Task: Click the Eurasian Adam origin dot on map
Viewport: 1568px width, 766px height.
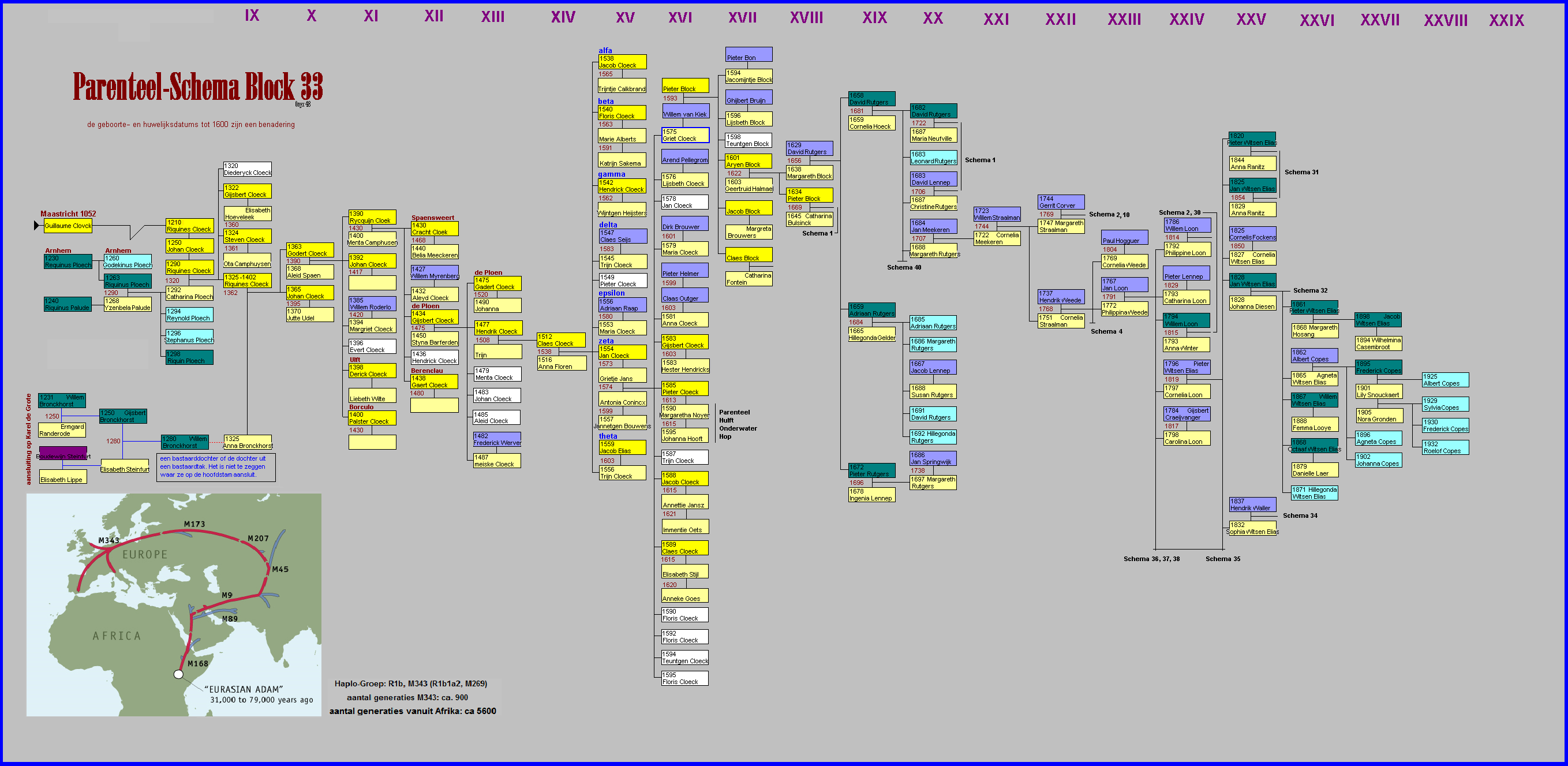Action: tap(178, 674)
